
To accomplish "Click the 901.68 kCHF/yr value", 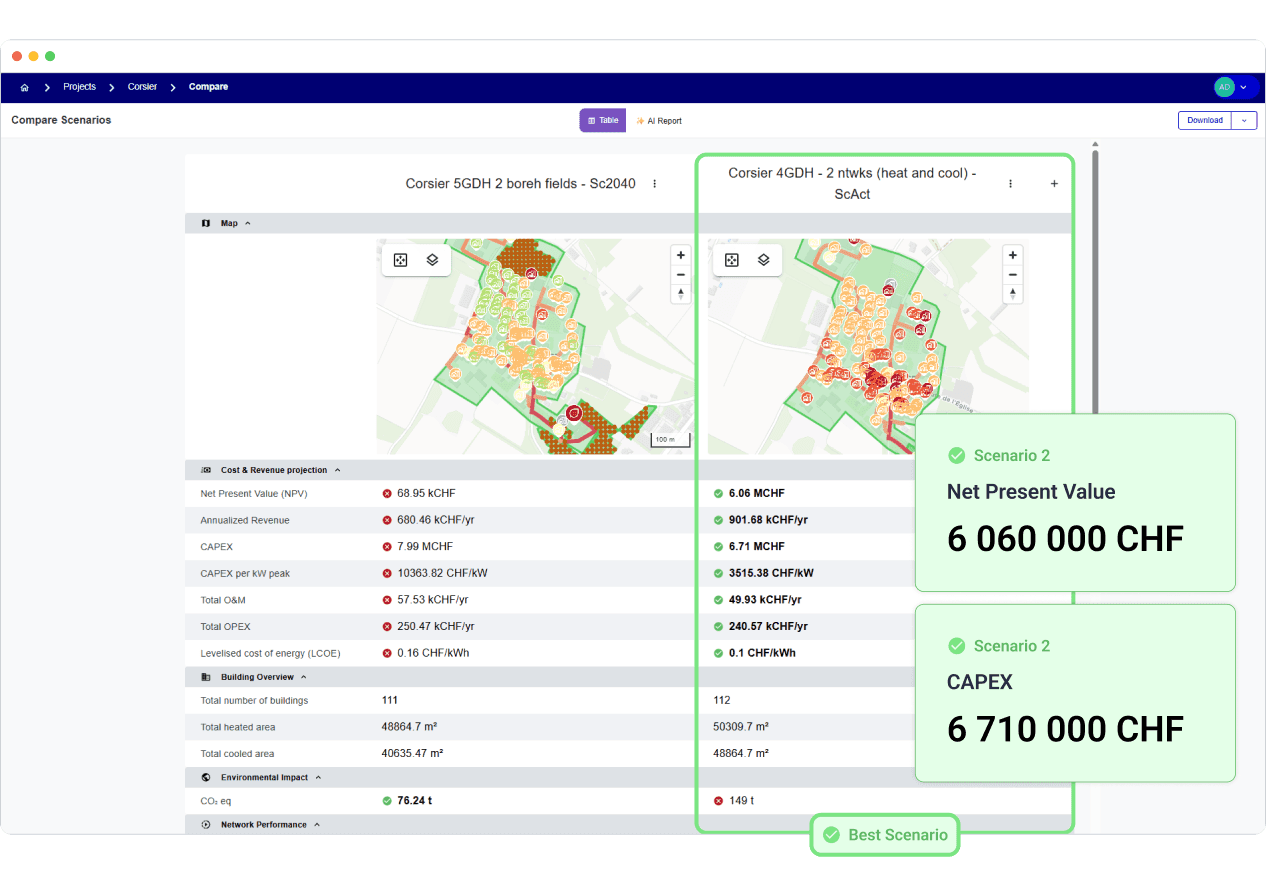I will 768,520.
